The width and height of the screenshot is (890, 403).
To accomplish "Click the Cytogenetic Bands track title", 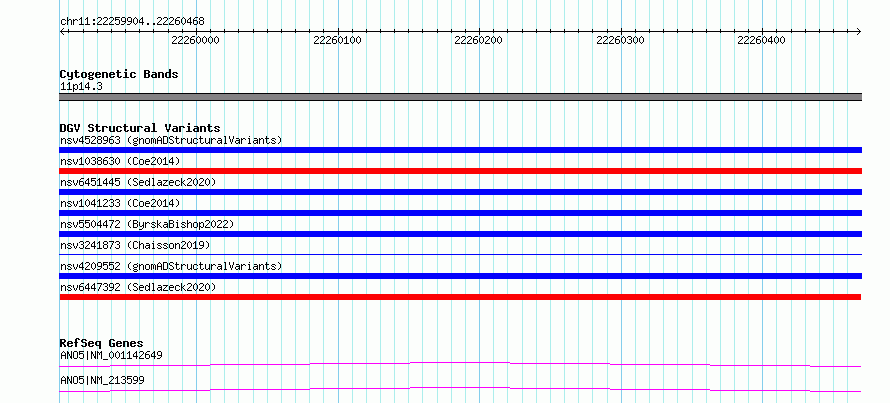I will pyautogui.click(x=119, y=74).
